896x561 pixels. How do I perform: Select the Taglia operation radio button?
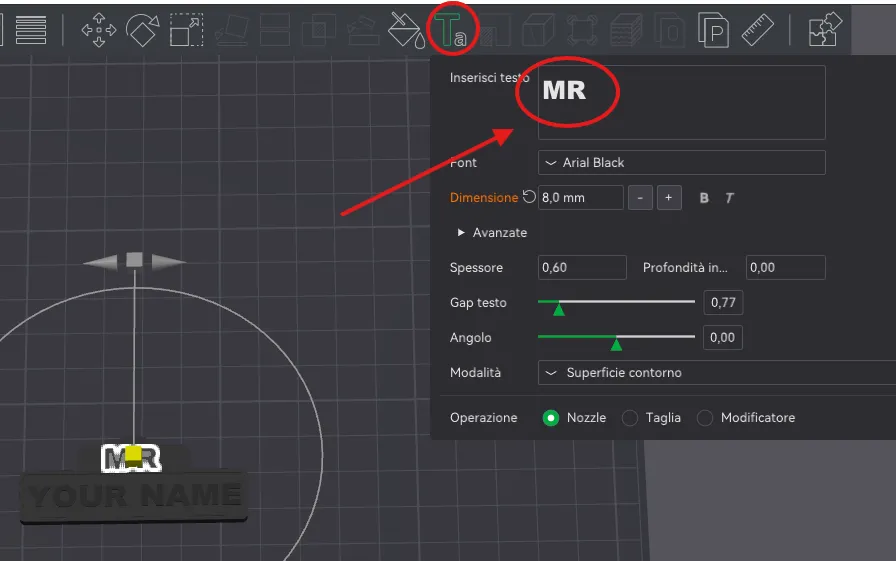point(630,418)
